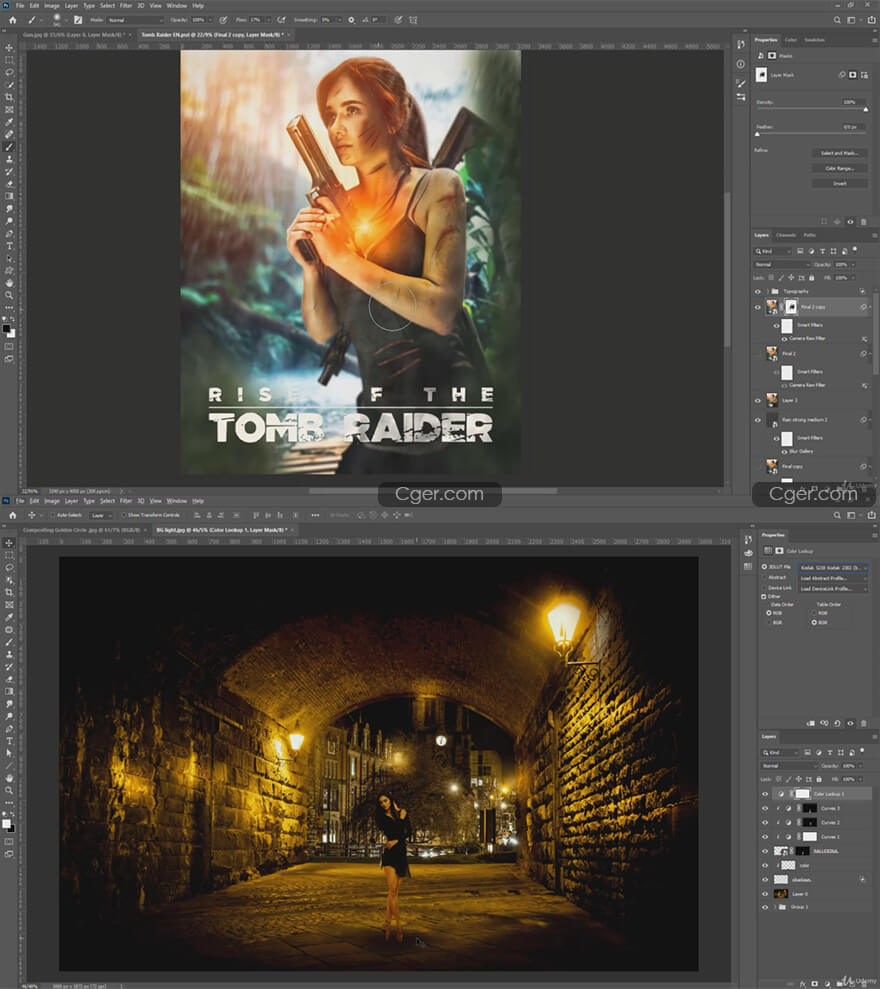Switch to Channels tab in top window
Screen dimensions: 880x989
pos(785,235)
